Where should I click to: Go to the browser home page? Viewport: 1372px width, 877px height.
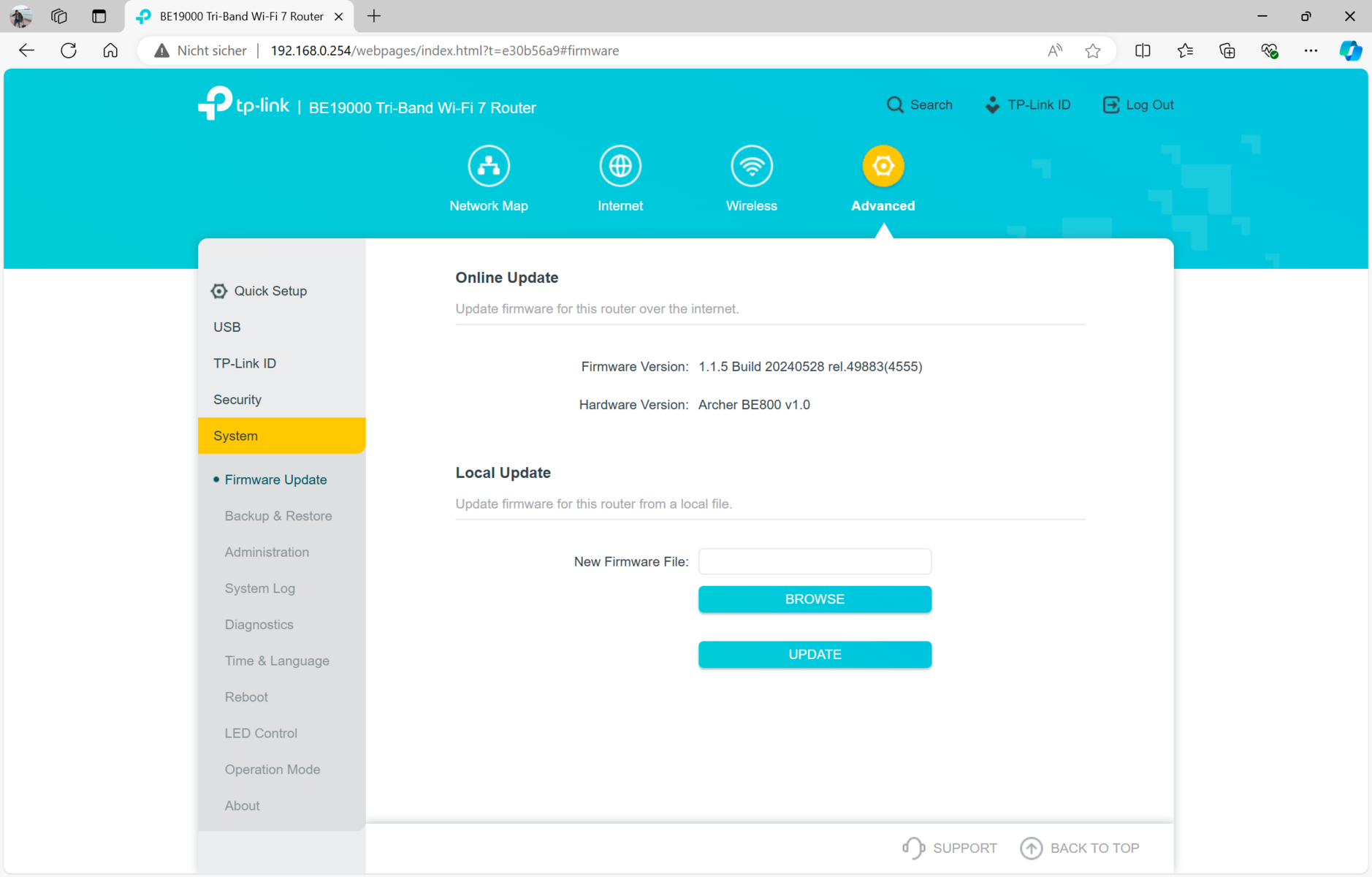tap(110, 50)
